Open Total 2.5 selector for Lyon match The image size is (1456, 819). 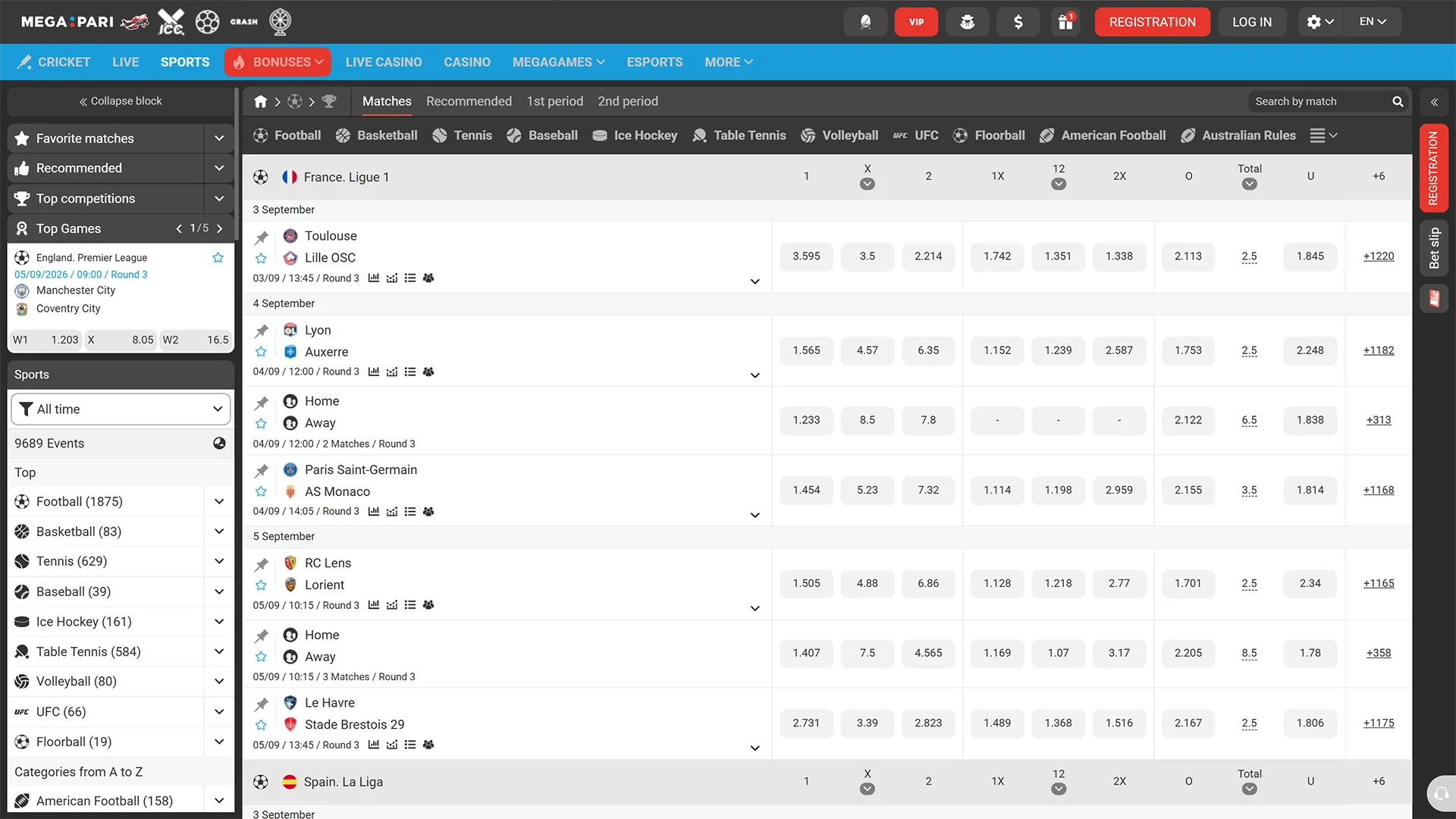pyautogui.click(x=1249, y=350)
